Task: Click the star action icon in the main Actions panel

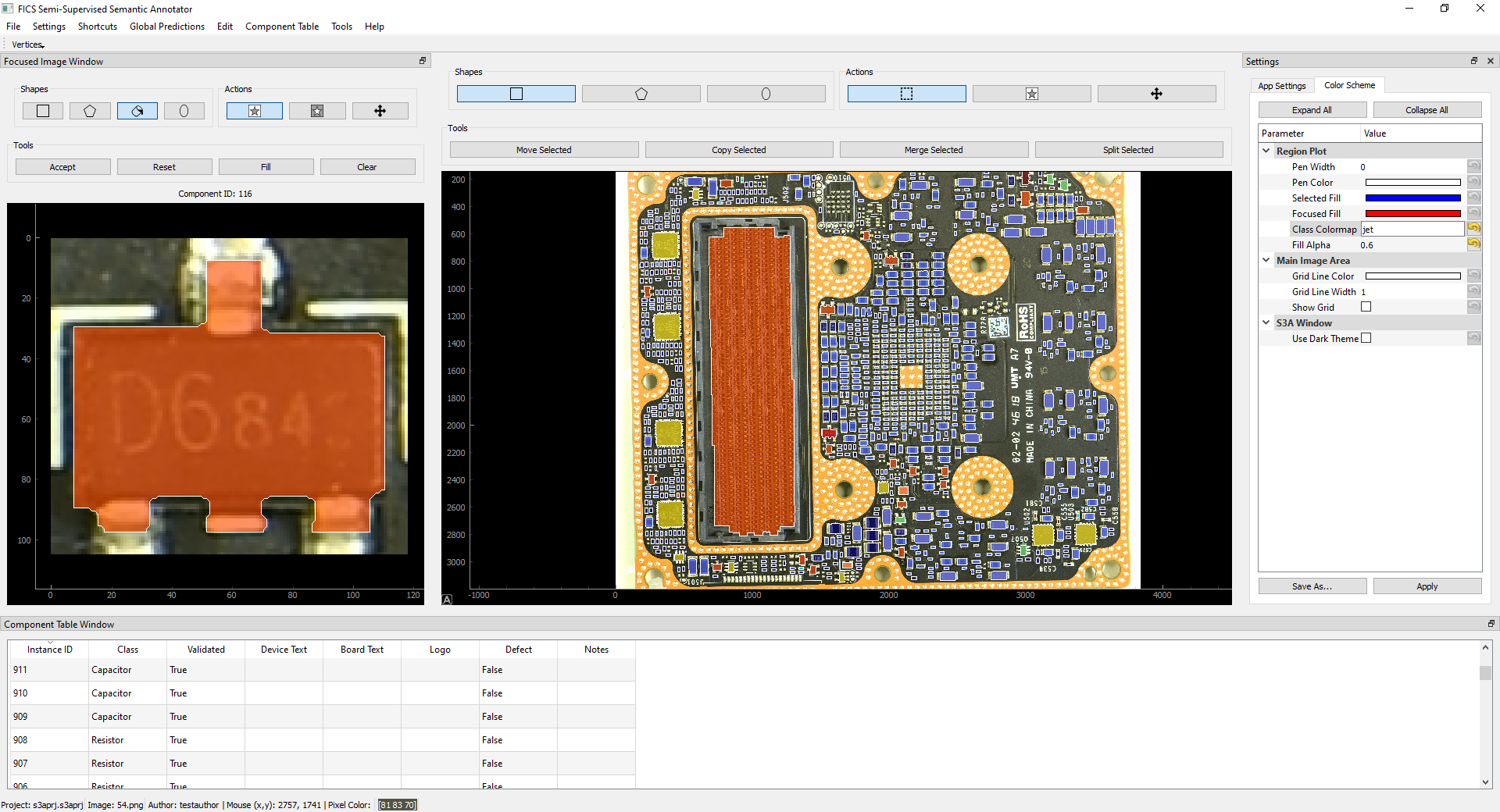Action: (1031, 93)
